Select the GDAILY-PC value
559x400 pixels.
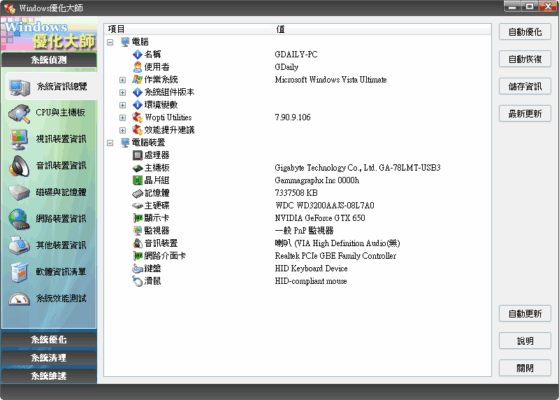point(296,55)
